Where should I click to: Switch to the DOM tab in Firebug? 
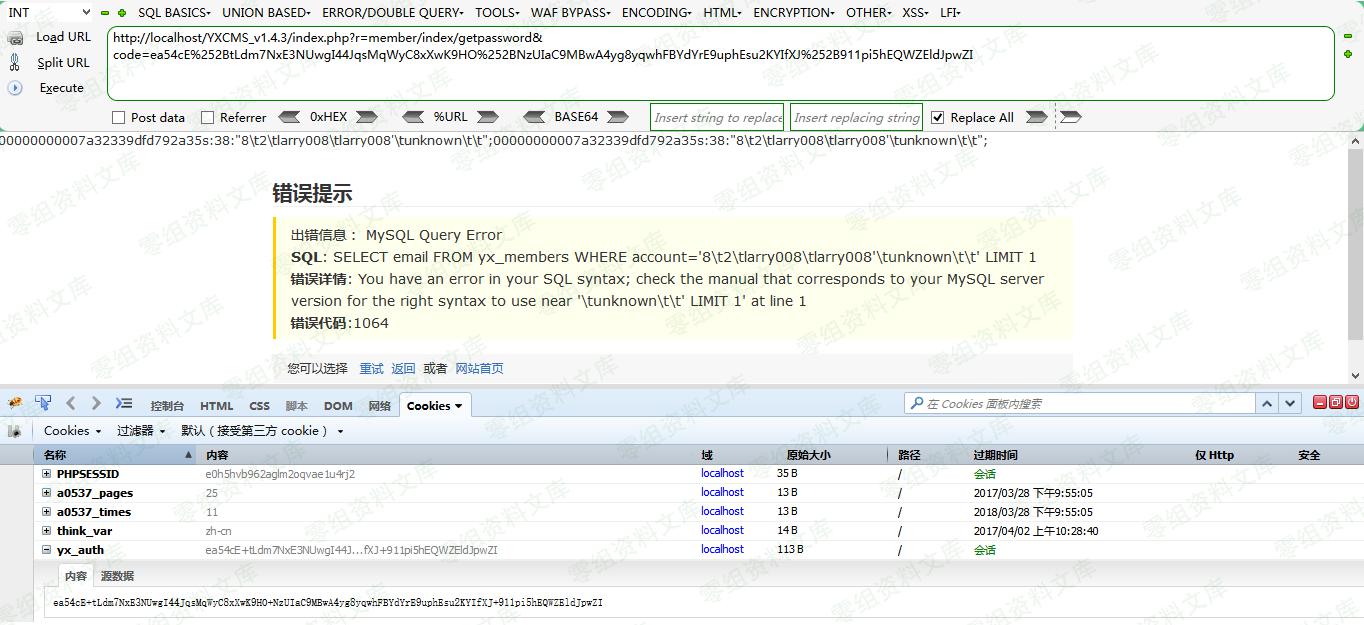click(338, 406)
